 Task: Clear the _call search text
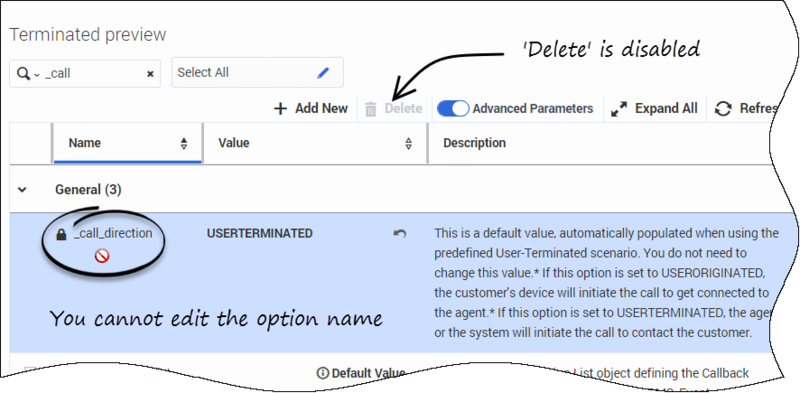(150, 74)
